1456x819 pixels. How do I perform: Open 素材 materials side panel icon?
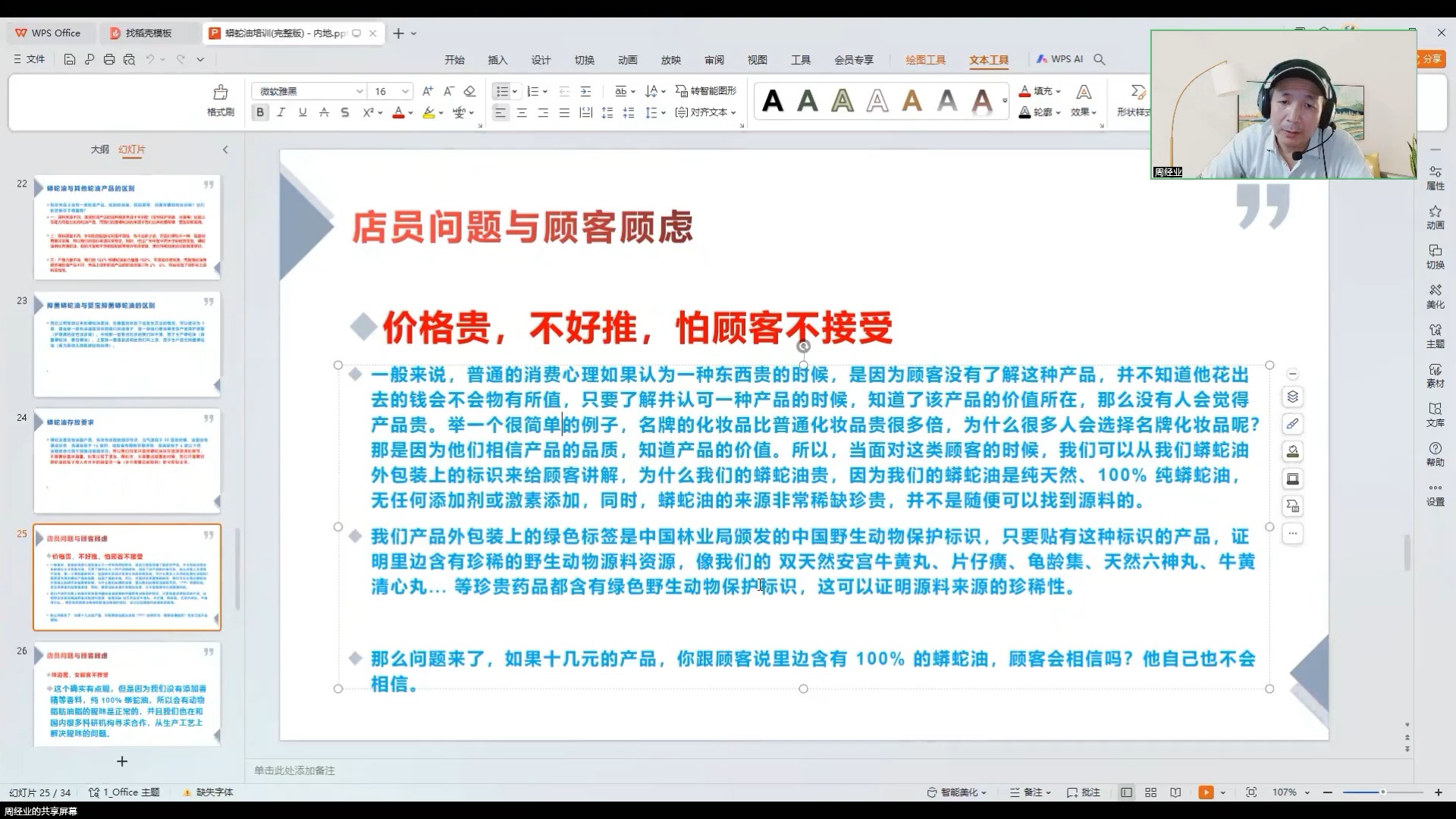click(x=1435, y=375)
